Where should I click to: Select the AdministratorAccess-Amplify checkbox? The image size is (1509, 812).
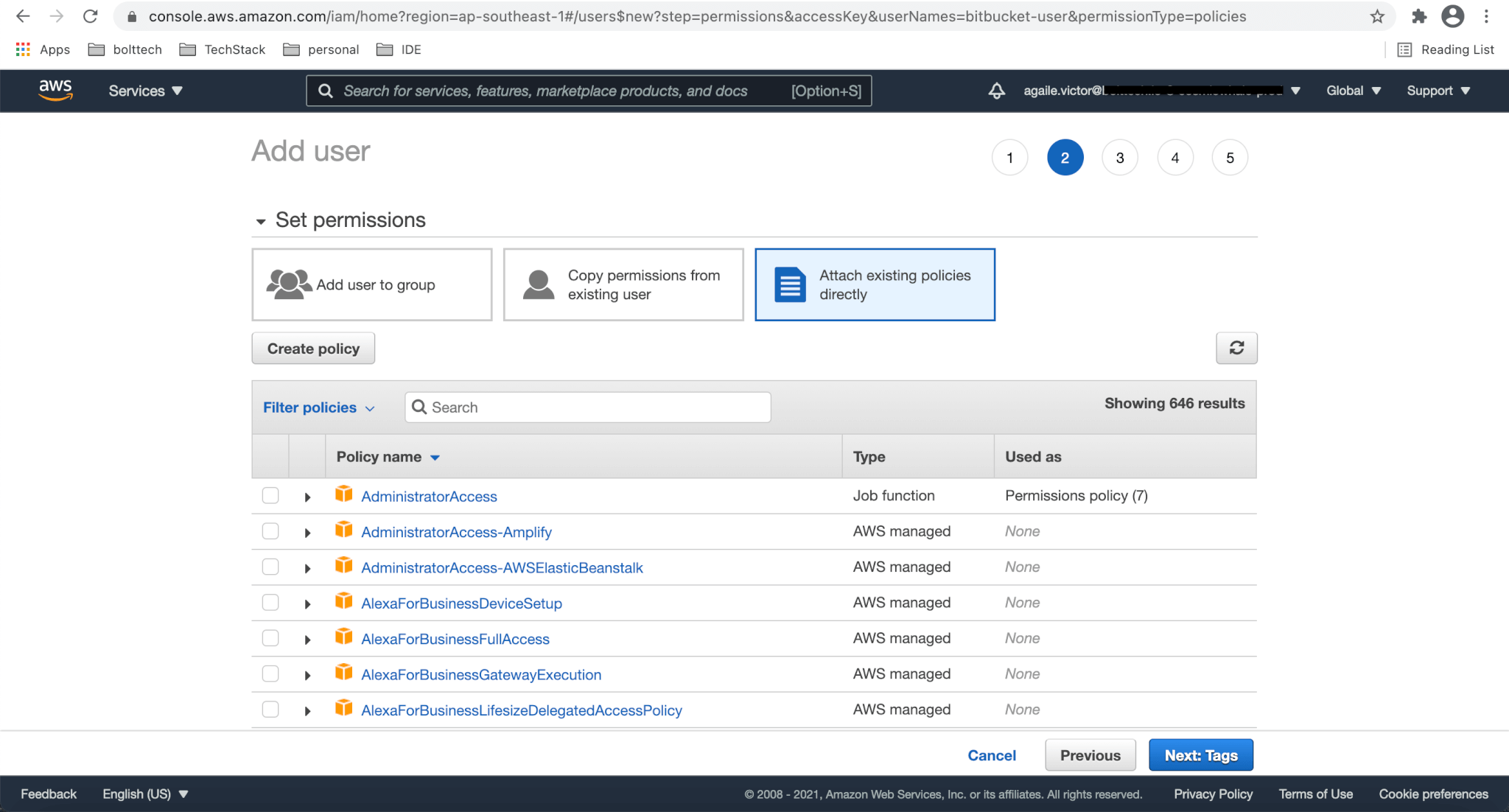(x=270, y=531)
